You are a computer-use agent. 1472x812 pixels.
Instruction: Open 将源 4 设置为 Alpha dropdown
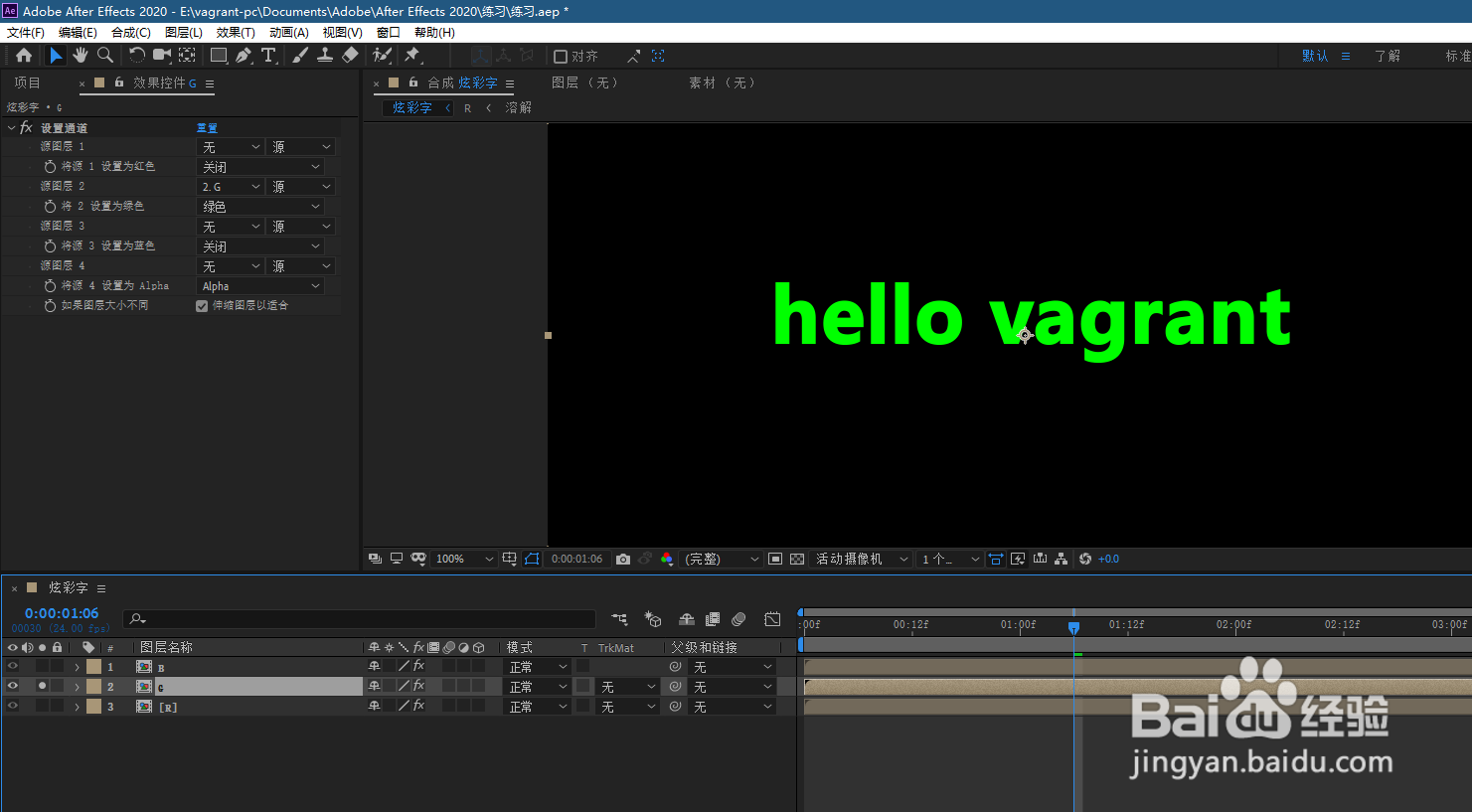pyautogui.click(x=261, y=286)
